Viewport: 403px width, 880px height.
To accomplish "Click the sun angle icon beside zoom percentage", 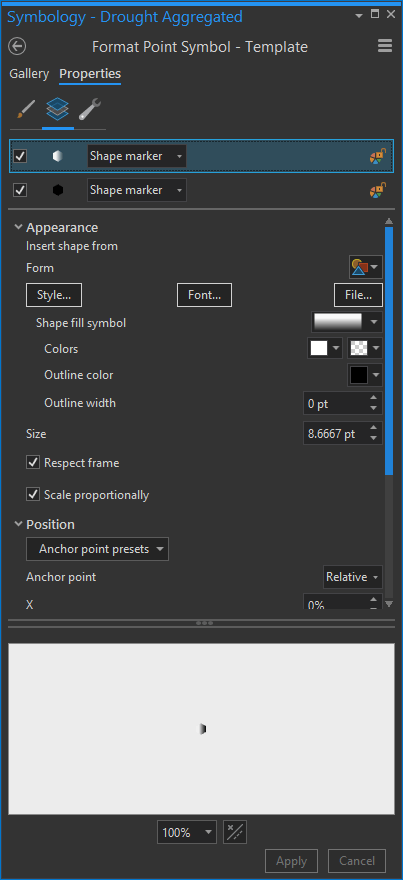I will click(235, 832).
